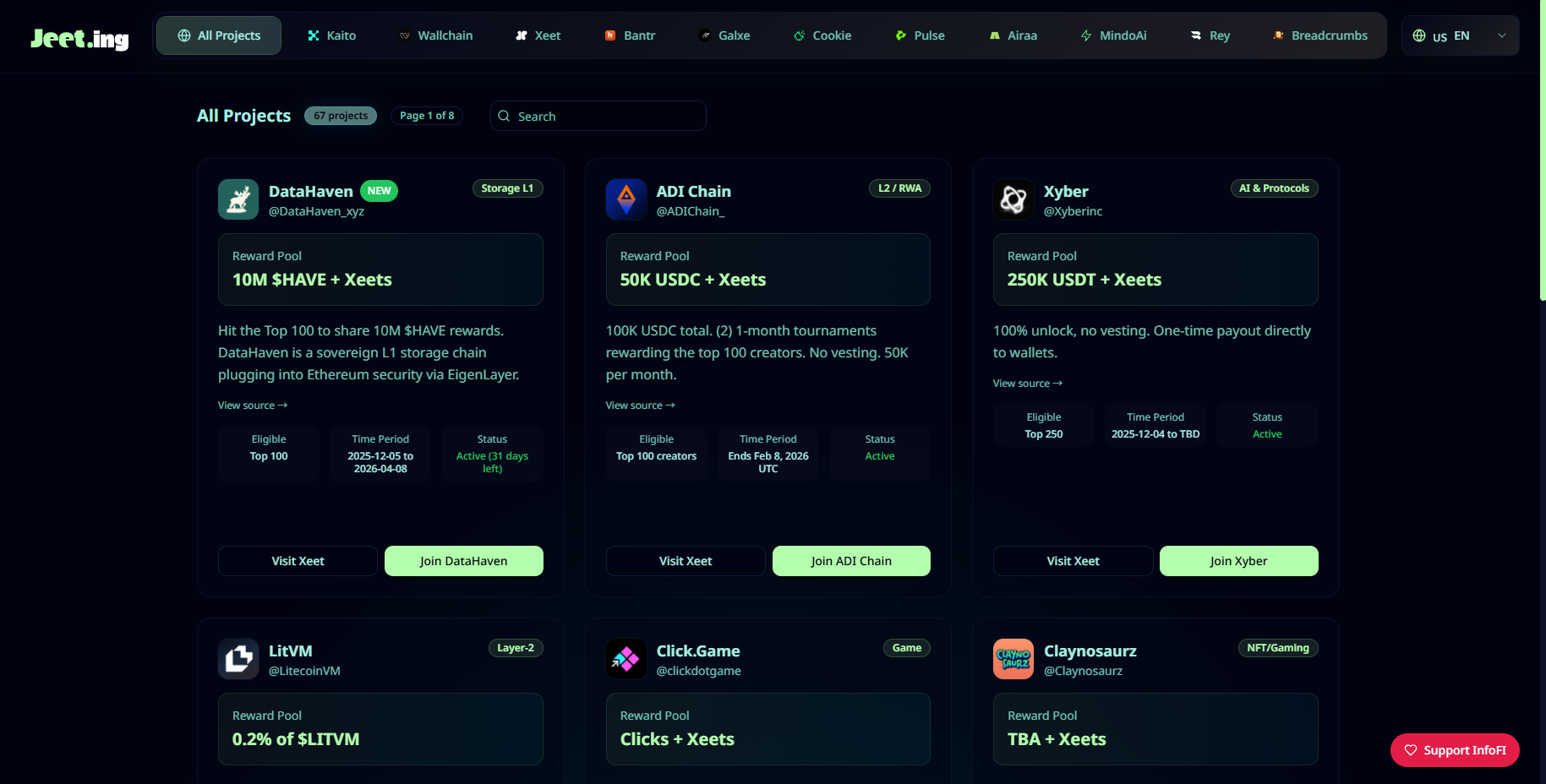The width and height of the screenshot is (1546, 784).
Task: Switch to the Cookie tab
Action: 822,35
